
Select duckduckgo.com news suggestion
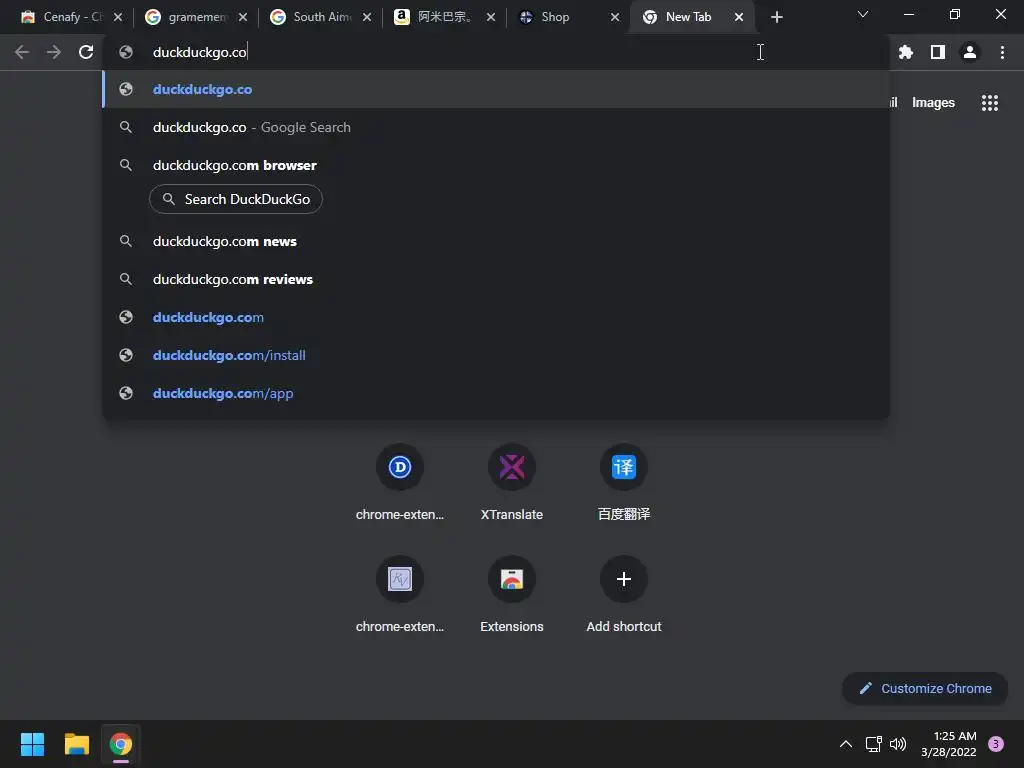(x=496, y=242)
